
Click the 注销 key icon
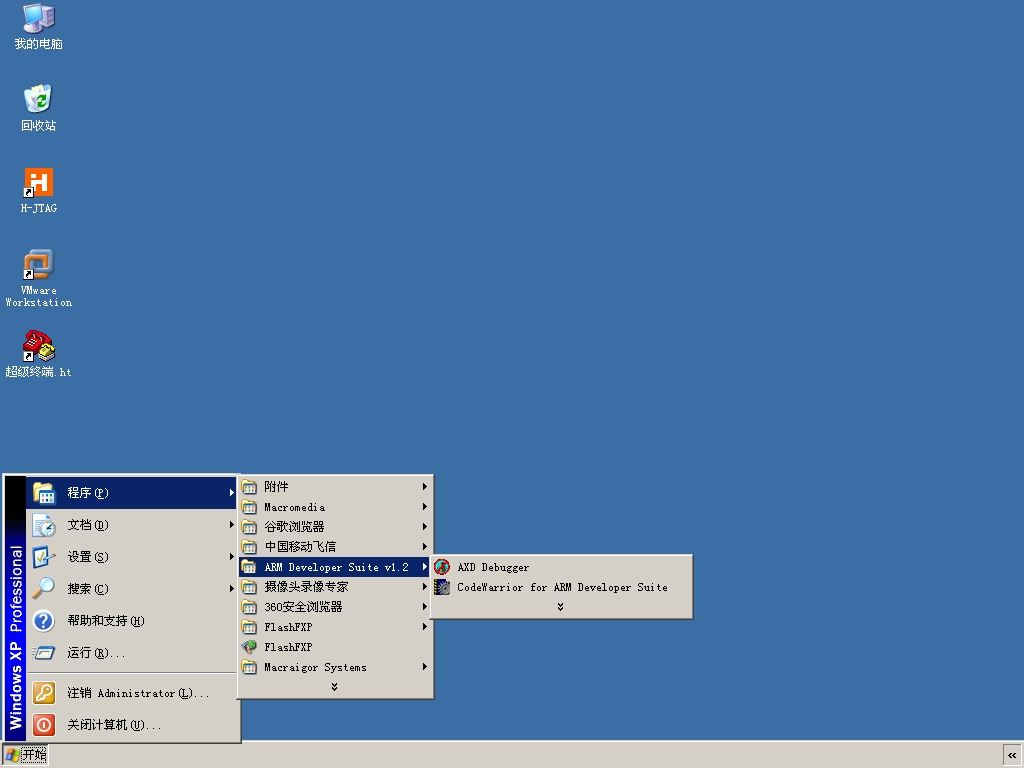tap(44, 693)
